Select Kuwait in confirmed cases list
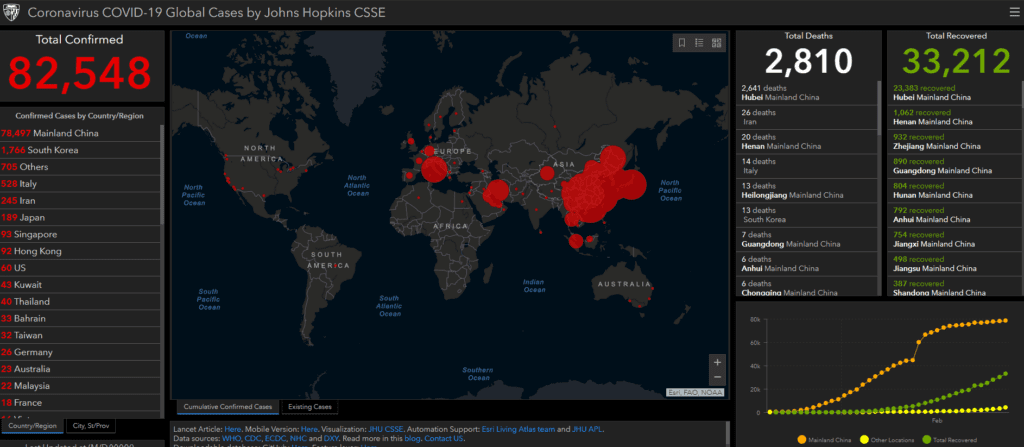 point(80,285)
